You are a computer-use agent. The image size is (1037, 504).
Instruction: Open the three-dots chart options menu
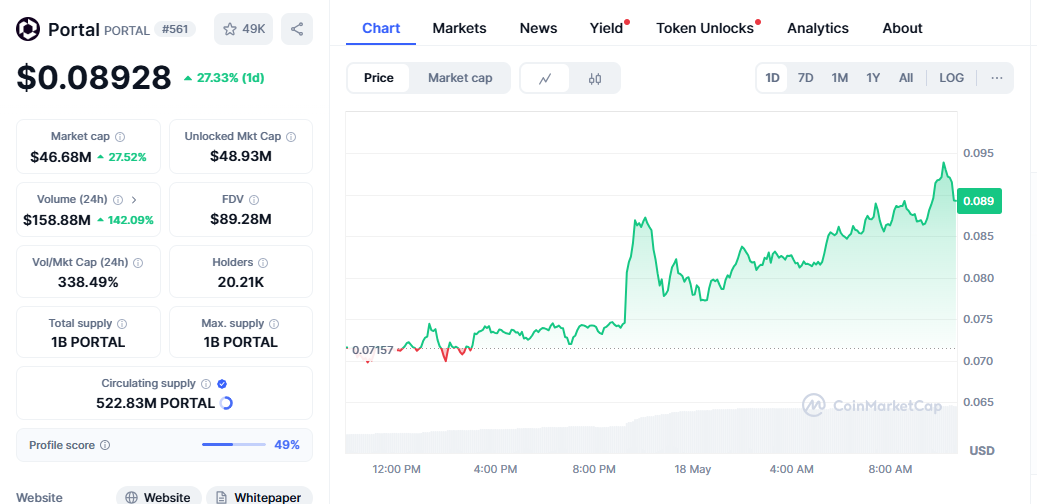997,78
